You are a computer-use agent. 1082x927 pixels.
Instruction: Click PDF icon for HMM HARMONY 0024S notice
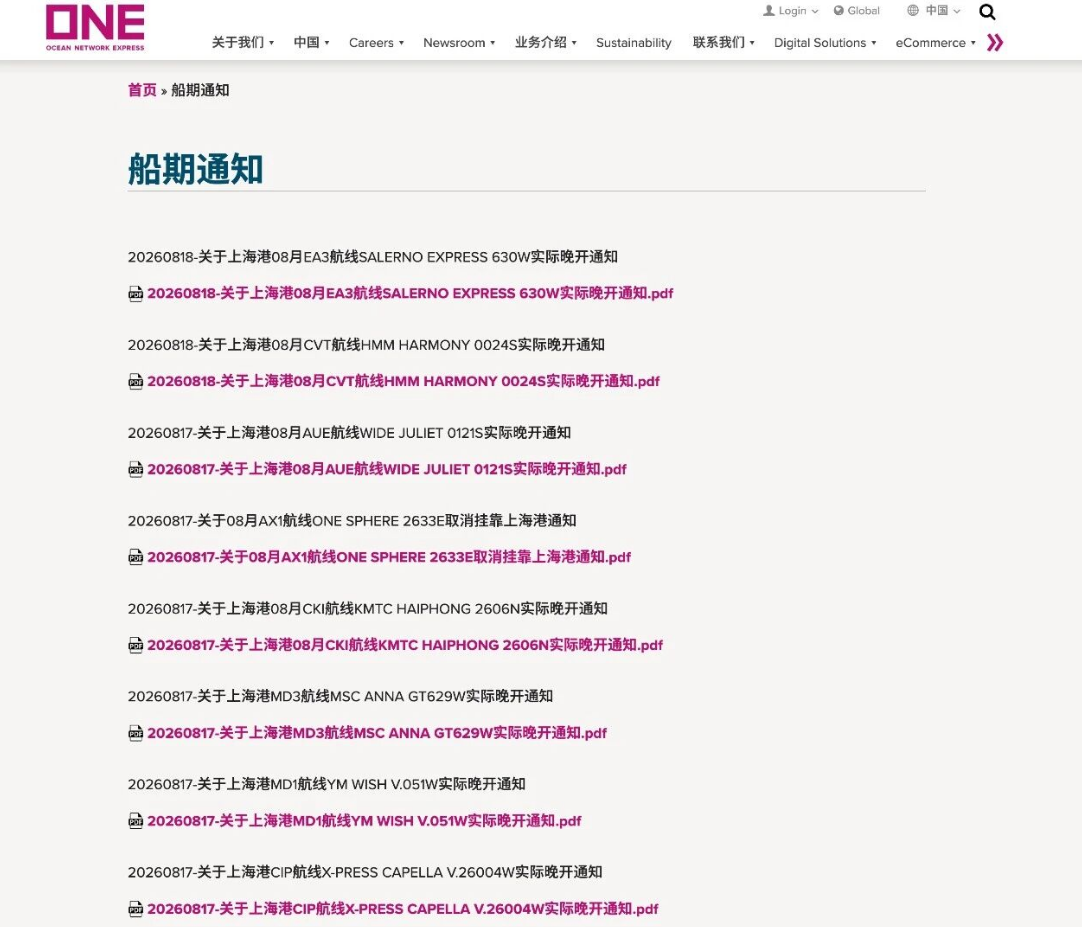(136, 381)
